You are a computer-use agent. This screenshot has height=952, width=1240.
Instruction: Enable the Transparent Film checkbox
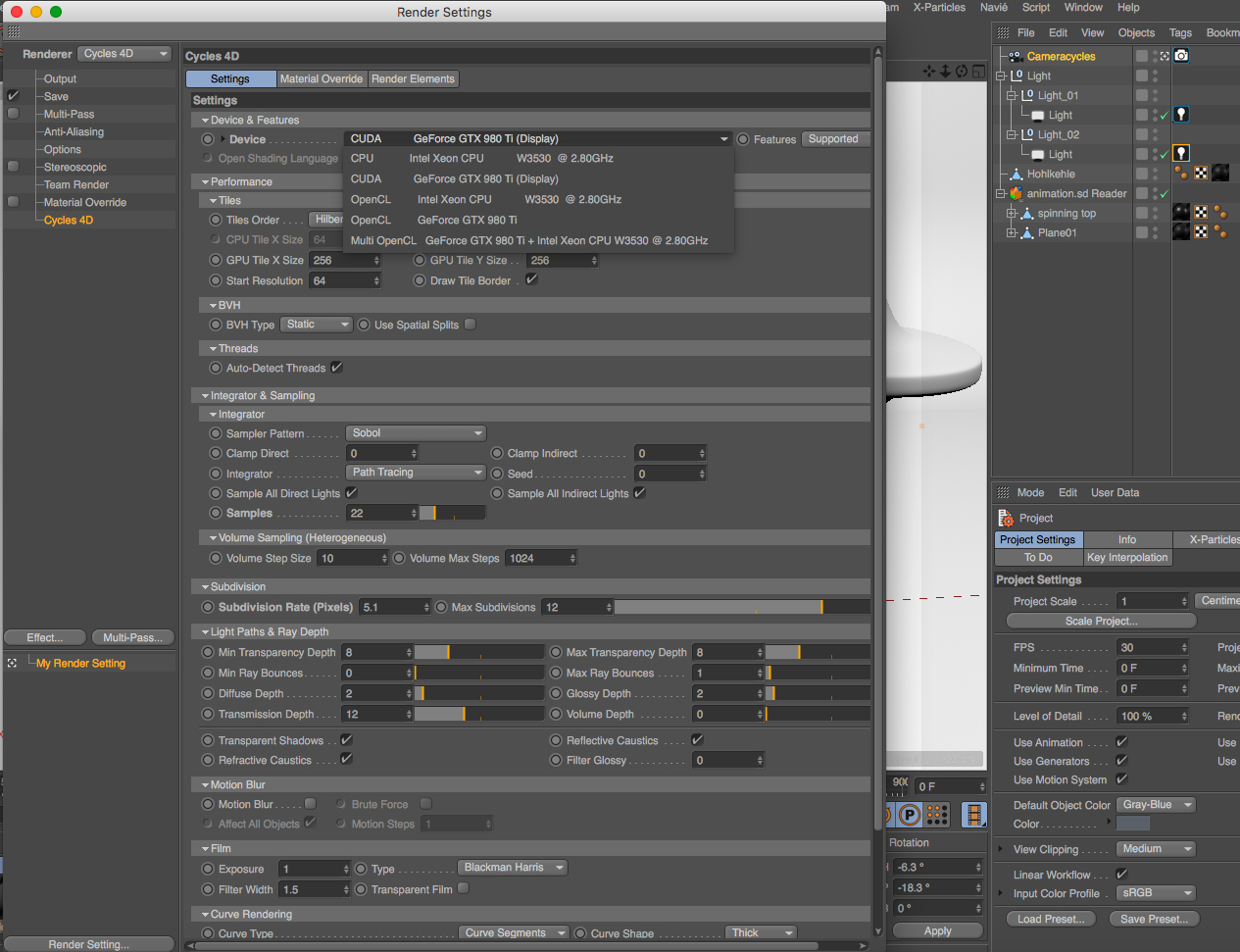tap(464, 888)
